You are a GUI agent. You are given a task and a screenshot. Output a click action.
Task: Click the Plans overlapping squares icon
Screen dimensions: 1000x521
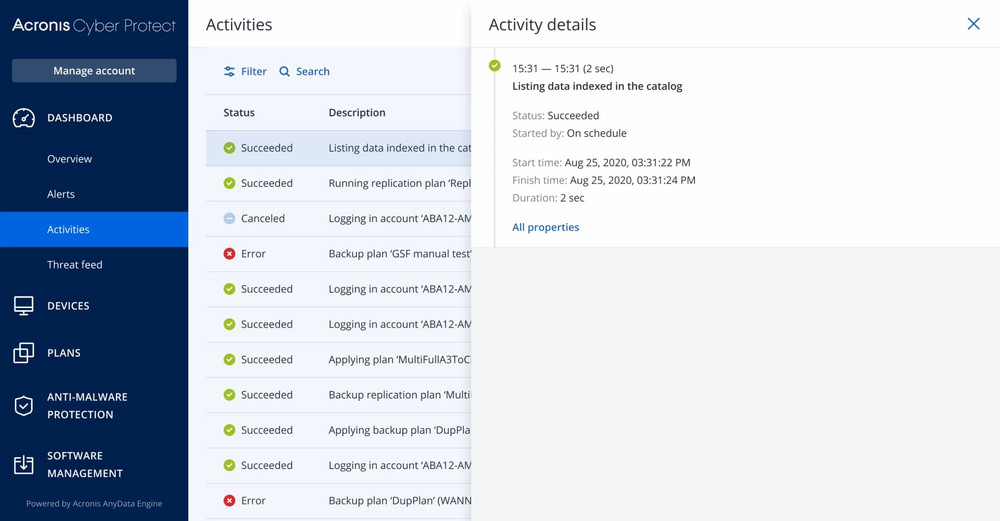pos(24,353)
